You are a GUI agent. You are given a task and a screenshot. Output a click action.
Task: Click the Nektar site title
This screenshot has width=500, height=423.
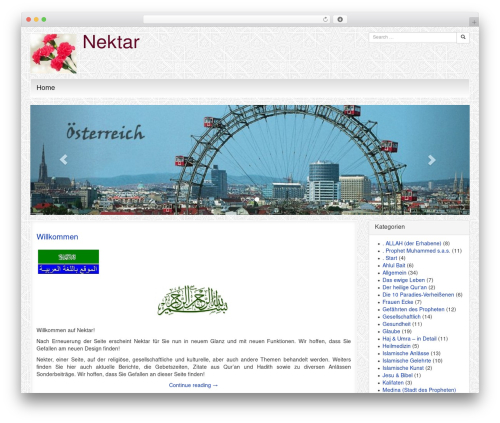tap(111, 42)
